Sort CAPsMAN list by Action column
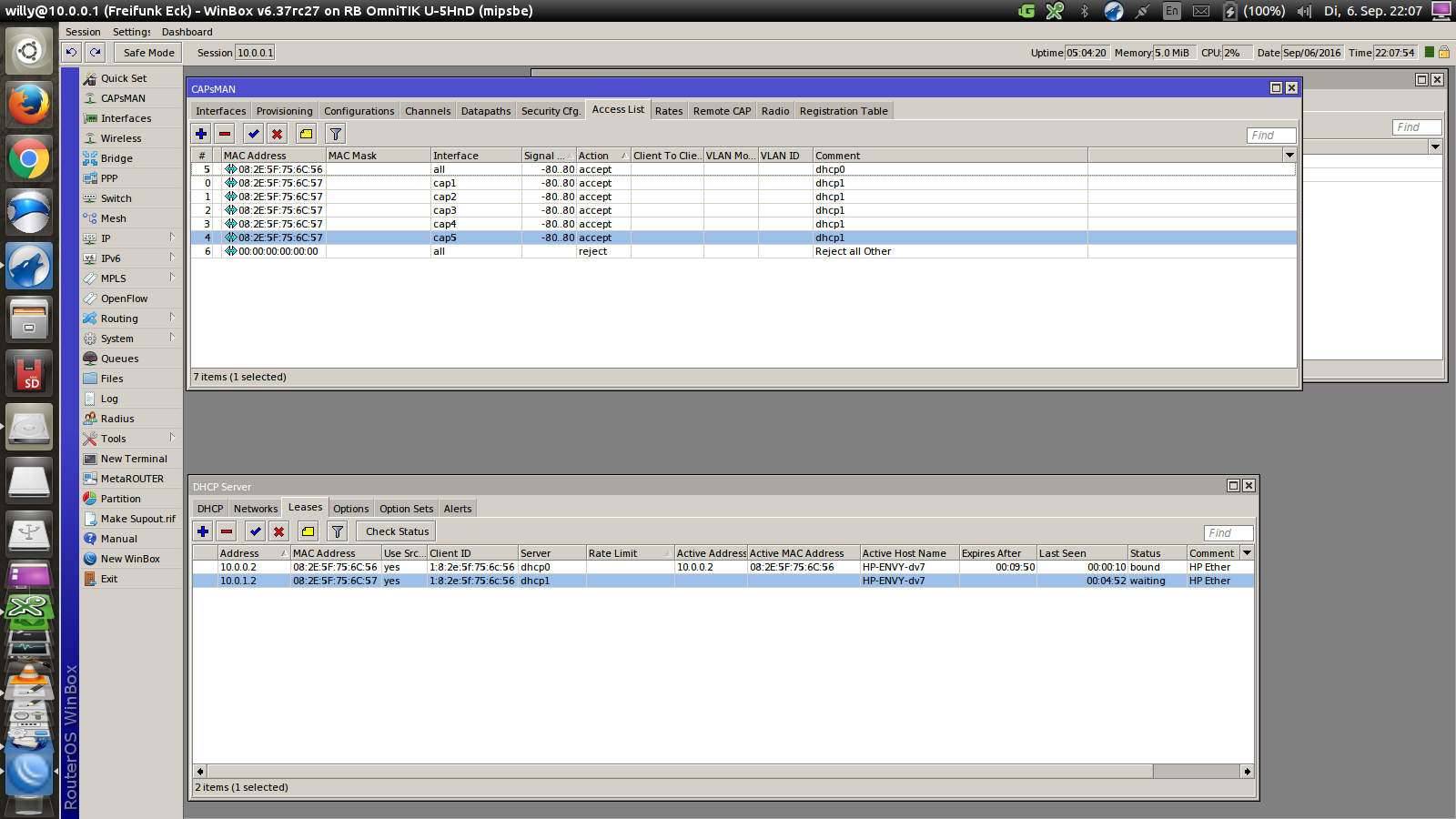Image resolution: width=1456 pixels, height=819 pixels. [x=603, y=156]
